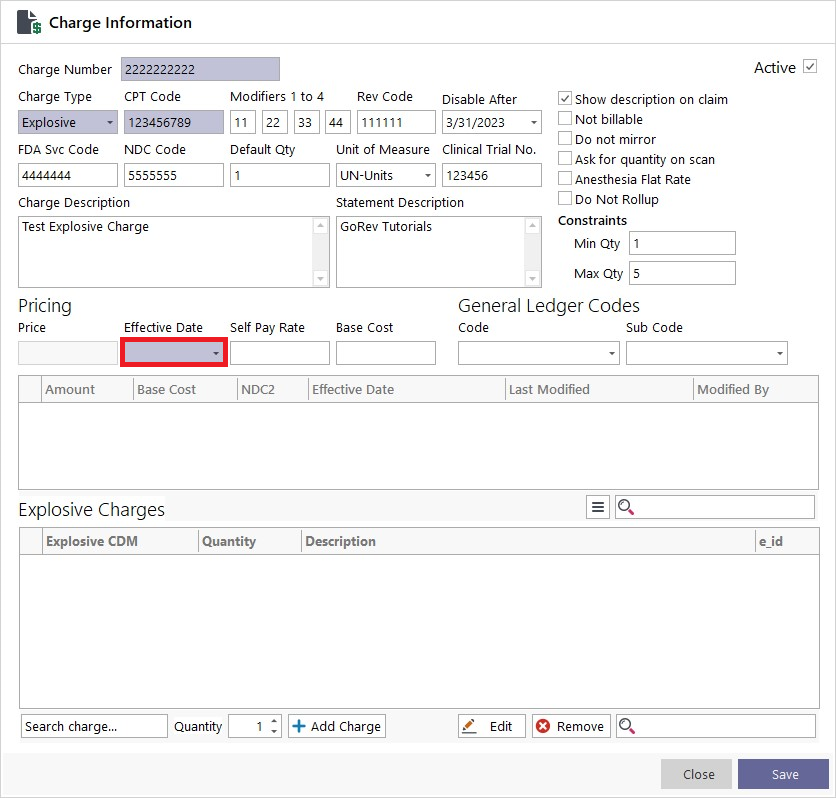Screen dimensions: 836x798
Task: Click the NDC Code field
Action: [174, 175]
